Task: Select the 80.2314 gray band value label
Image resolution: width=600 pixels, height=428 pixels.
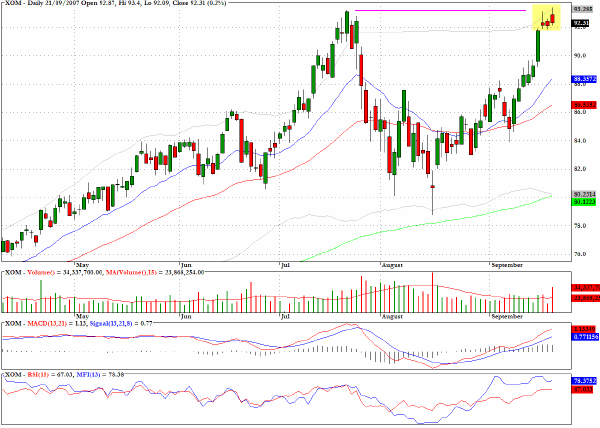Action: [x=584, y=195]
